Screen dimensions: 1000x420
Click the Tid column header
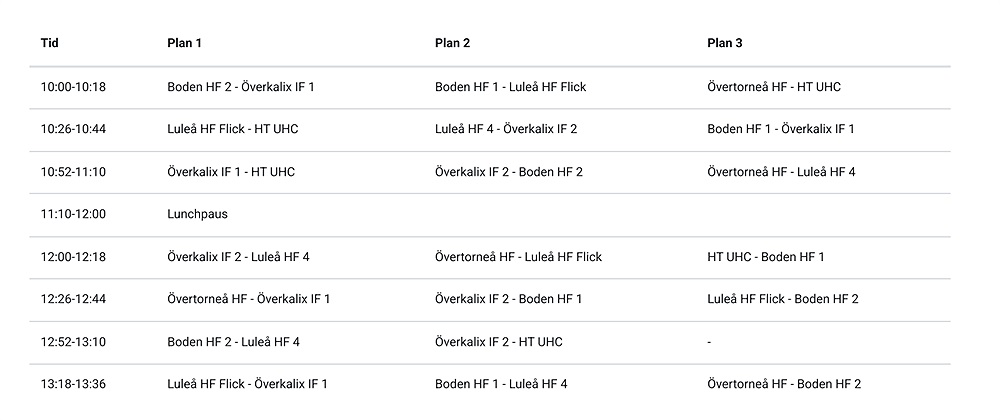[x=50, y=43]
